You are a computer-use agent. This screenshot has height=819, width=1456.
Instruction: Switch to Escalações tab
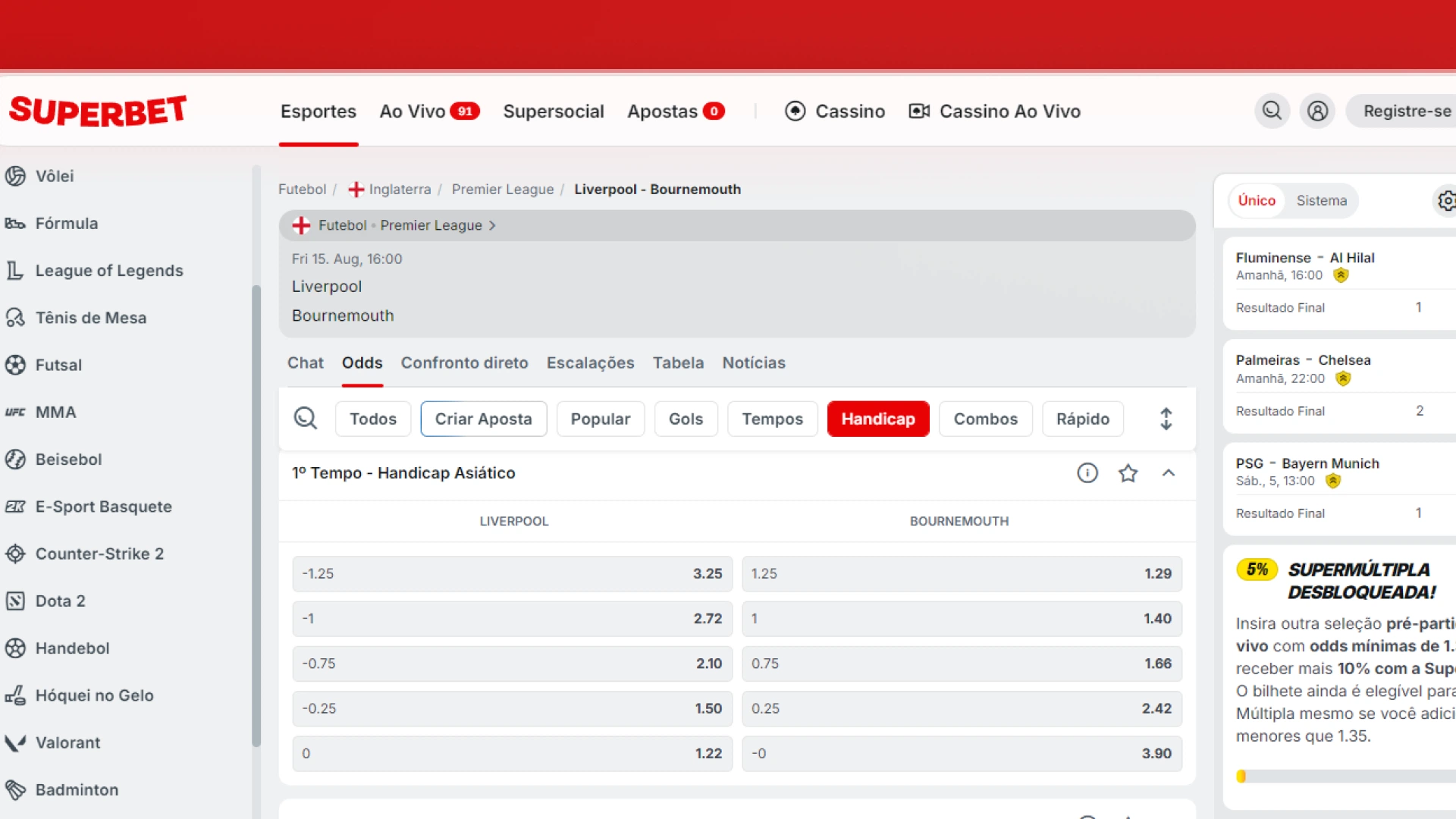point(590,363)
